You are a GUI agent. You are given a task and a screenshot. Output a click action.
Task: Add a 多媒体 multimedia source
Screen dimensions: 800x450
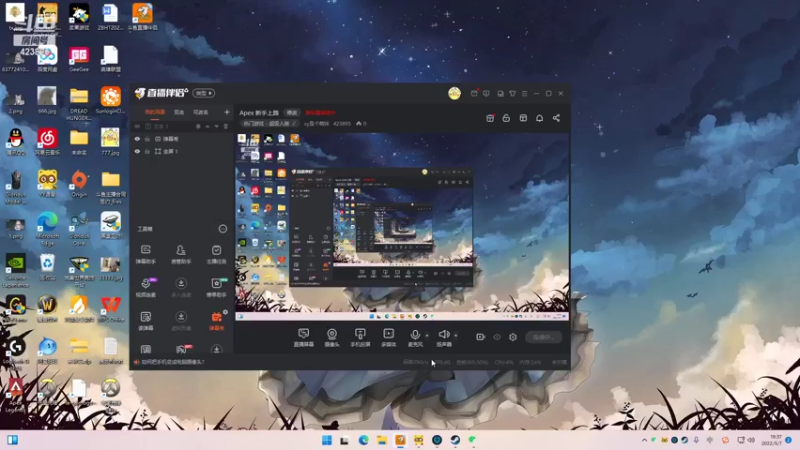tap(389, 338)
